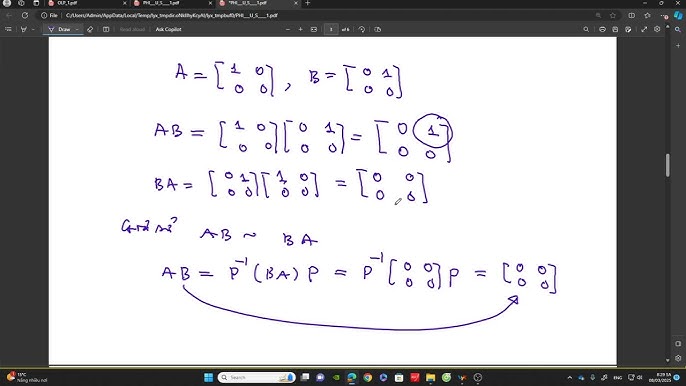Open the find in PDF search icon
This screenshot has height=386, width=686.
(586, 29)
